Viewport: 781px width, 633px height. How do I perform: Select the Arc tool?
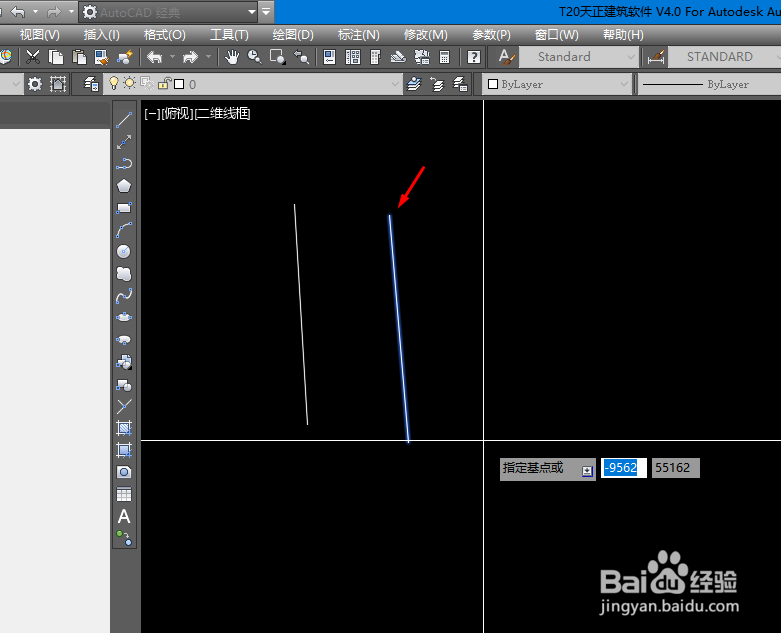124,230
